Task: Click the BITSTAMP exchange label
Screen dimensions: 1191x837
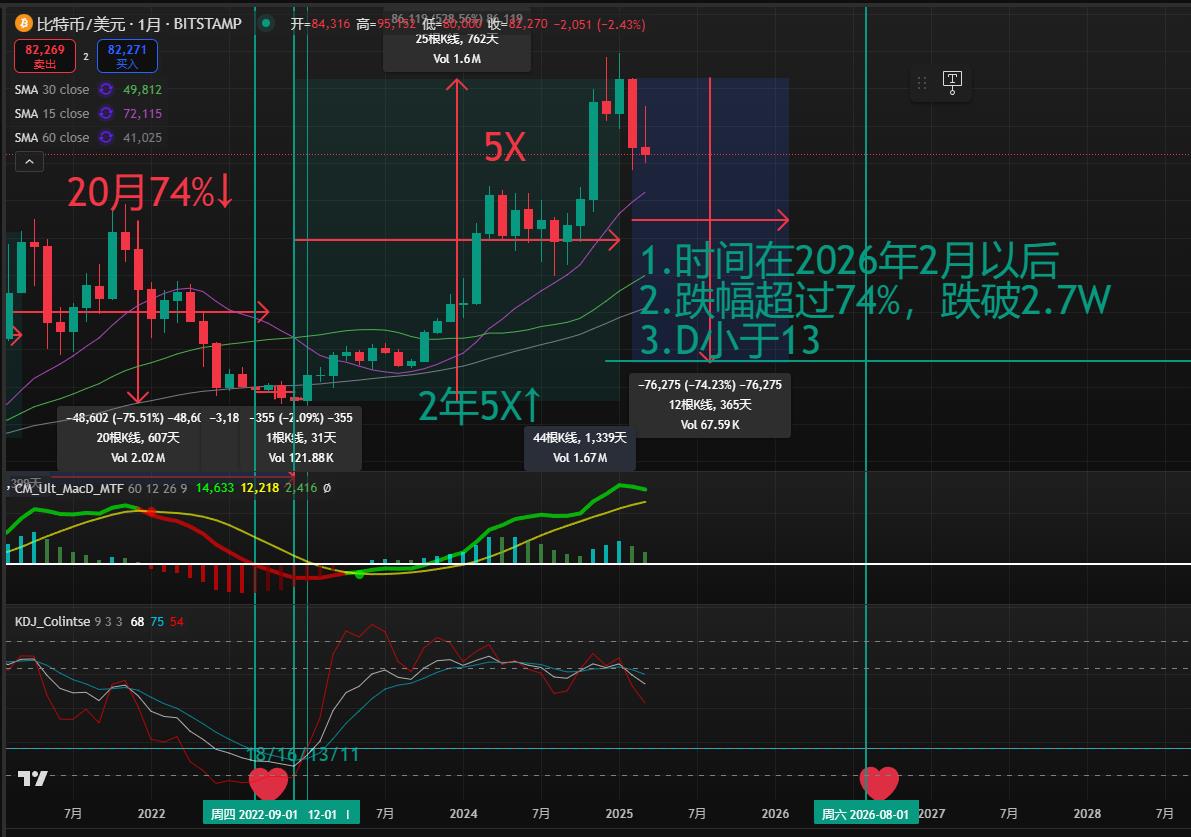Action: coord(207,24)
